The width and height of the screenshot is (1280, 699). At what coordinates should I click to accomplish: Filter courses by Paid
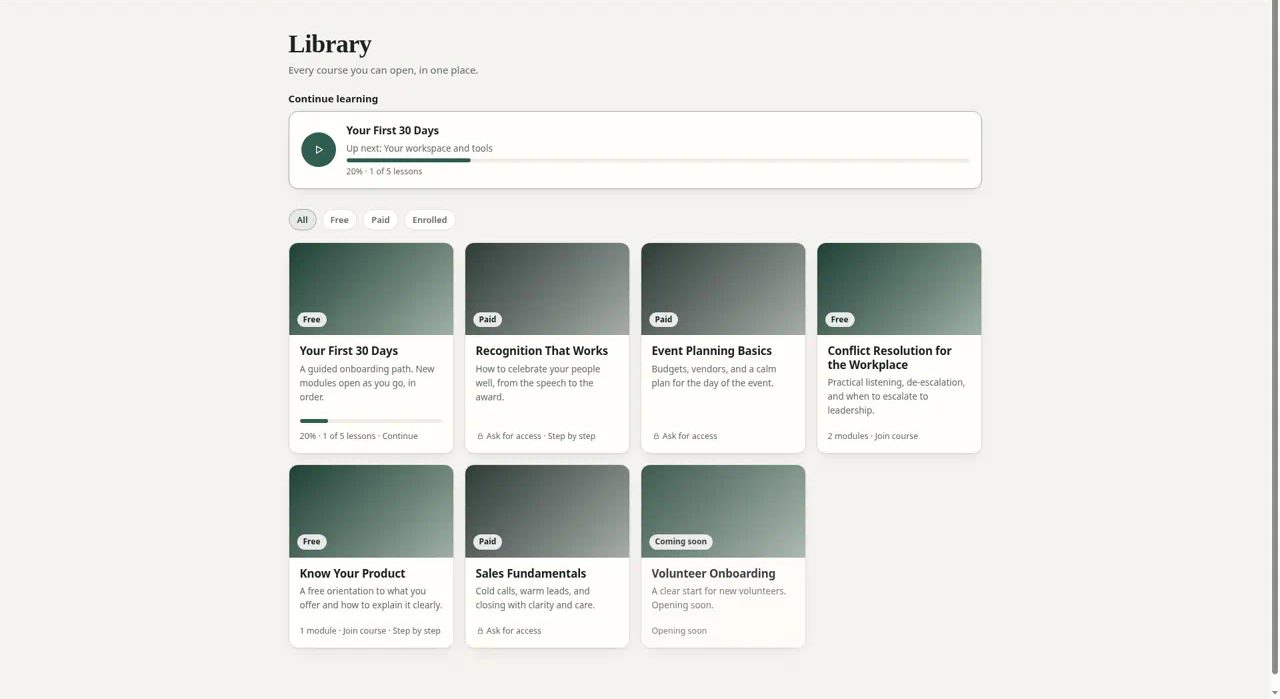point(380,220)
